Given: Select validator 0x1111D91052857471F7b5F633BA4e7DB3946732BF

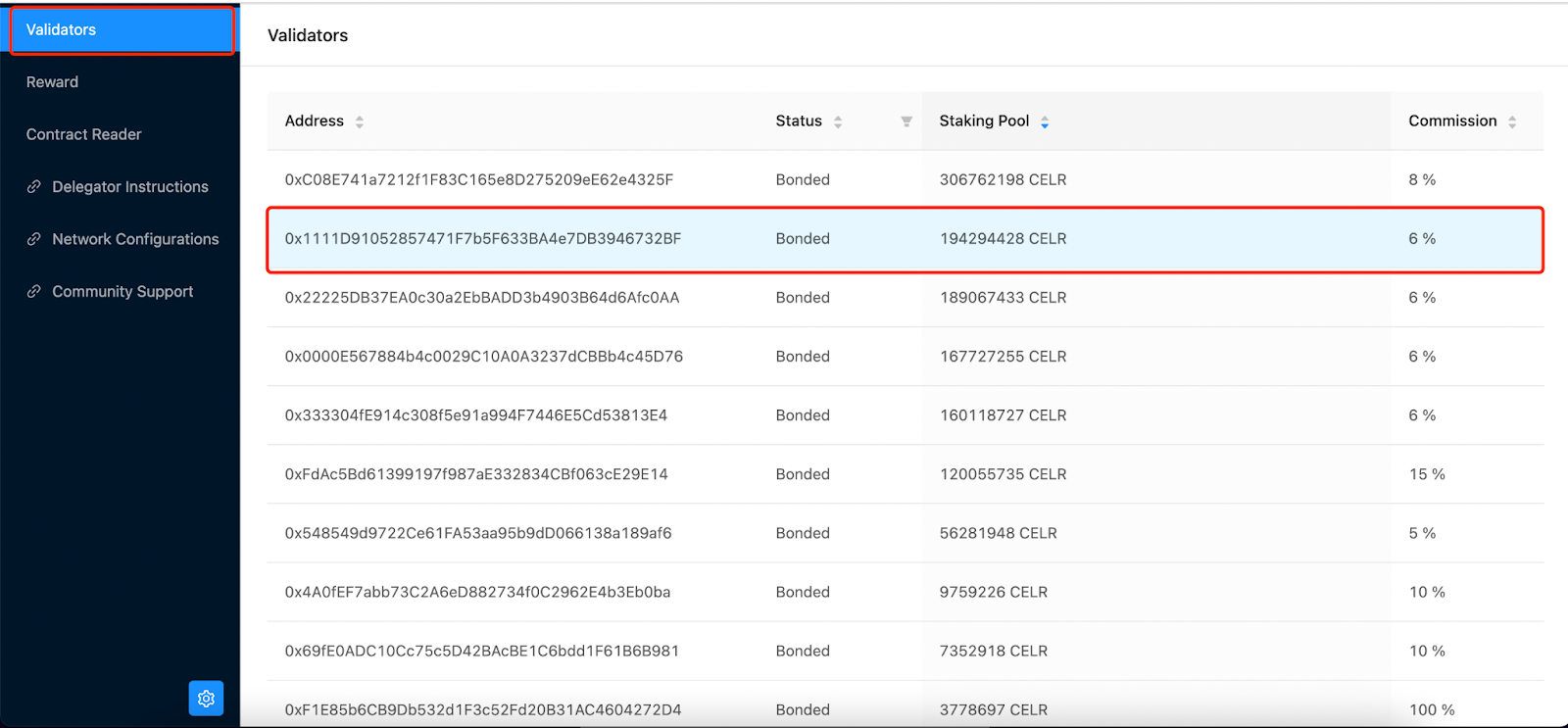Looking at the screenshot, I should point(483,238).
